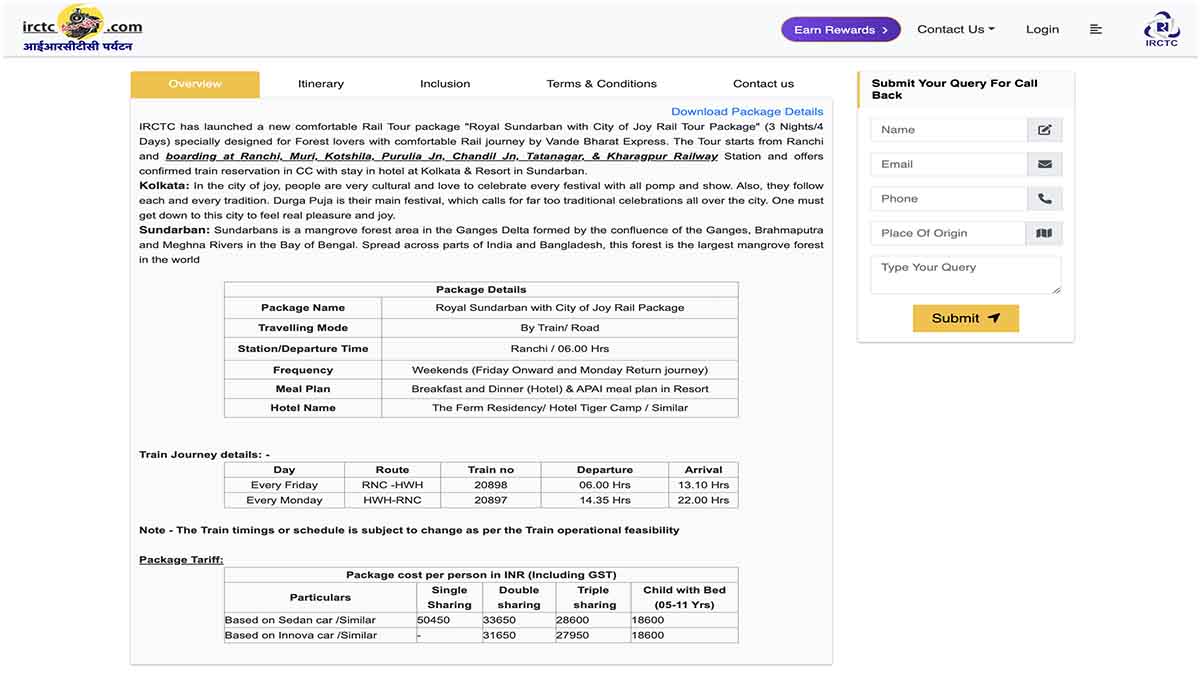Switch to the Itinerary tab
Image resolution: width=1200 pixels, height=675 pixels.
click(x=321, y=84)
